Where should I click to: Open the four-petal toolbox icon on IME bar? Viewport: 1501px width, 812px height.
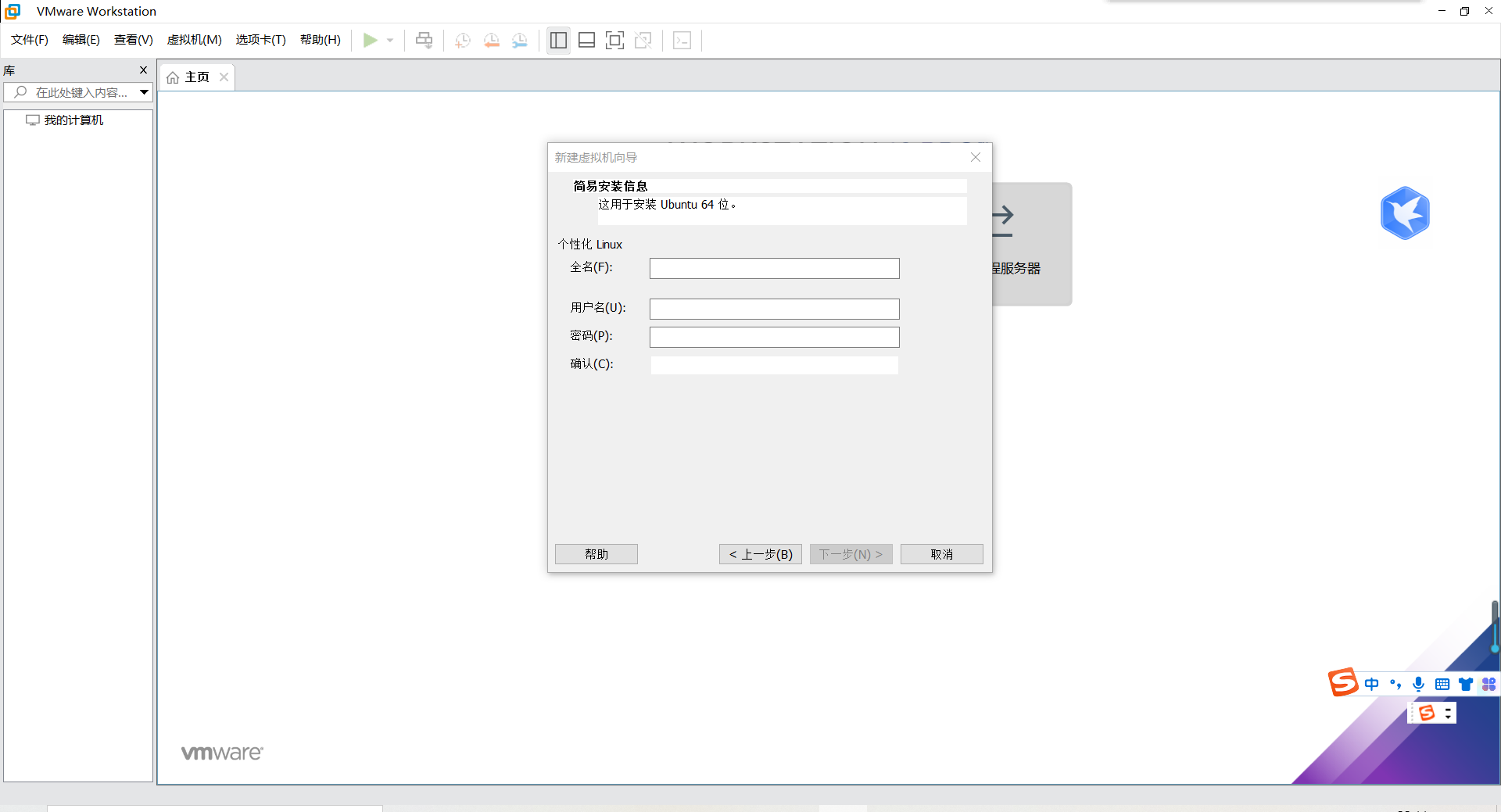pos(1489,685)
